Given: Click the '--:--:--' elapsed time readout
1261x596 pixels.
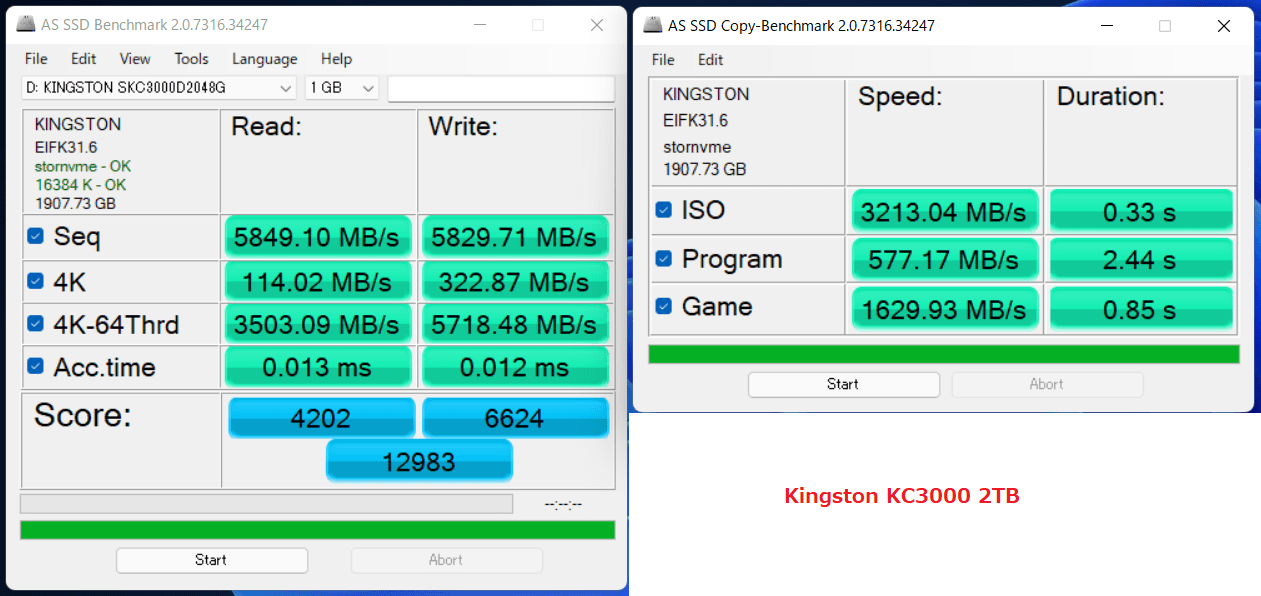Looking at the screenshot, I should coord(563,504).
